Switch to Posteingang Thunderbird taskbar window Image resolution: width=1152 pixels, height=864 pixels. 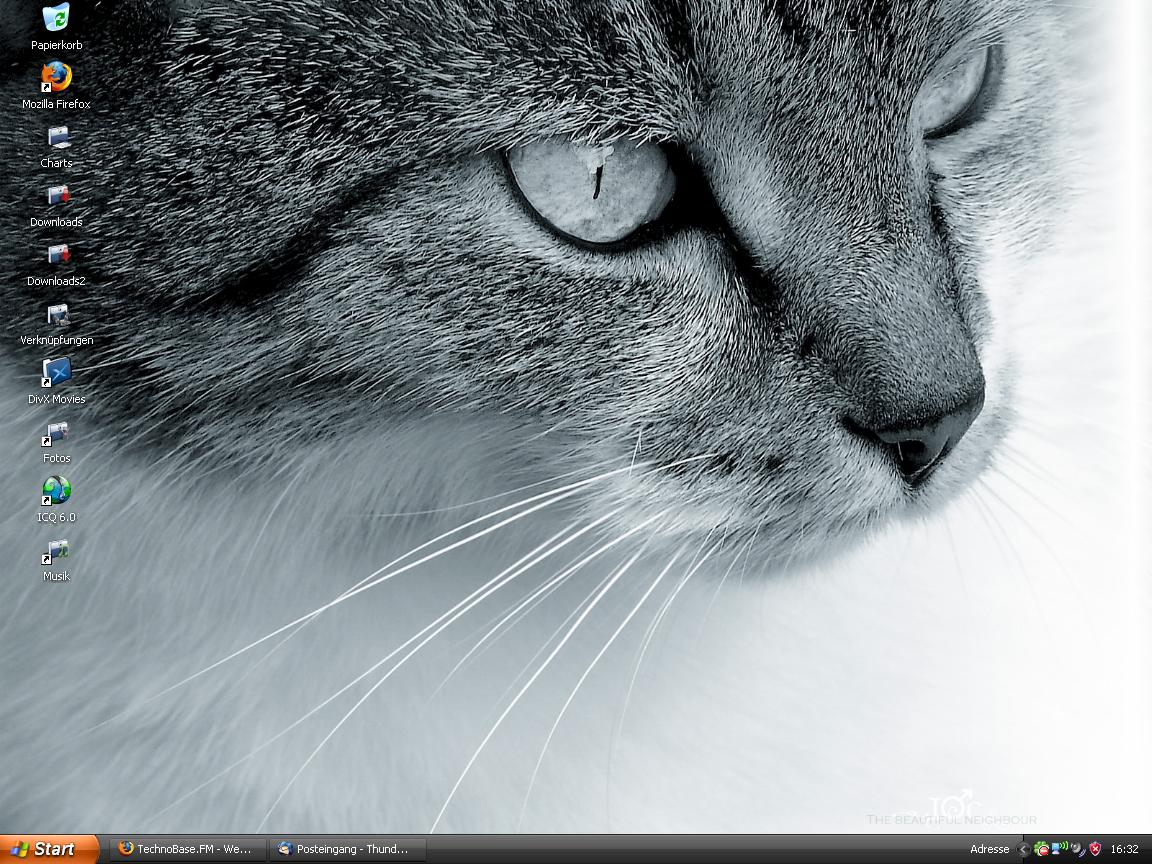pos(348,849)
